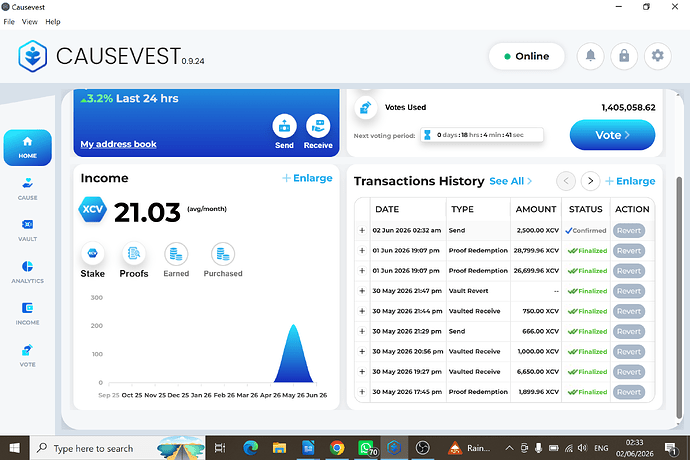690x460 pixels.
Task: Open Google Chrome from taskbar
Action: coord(337,448)
